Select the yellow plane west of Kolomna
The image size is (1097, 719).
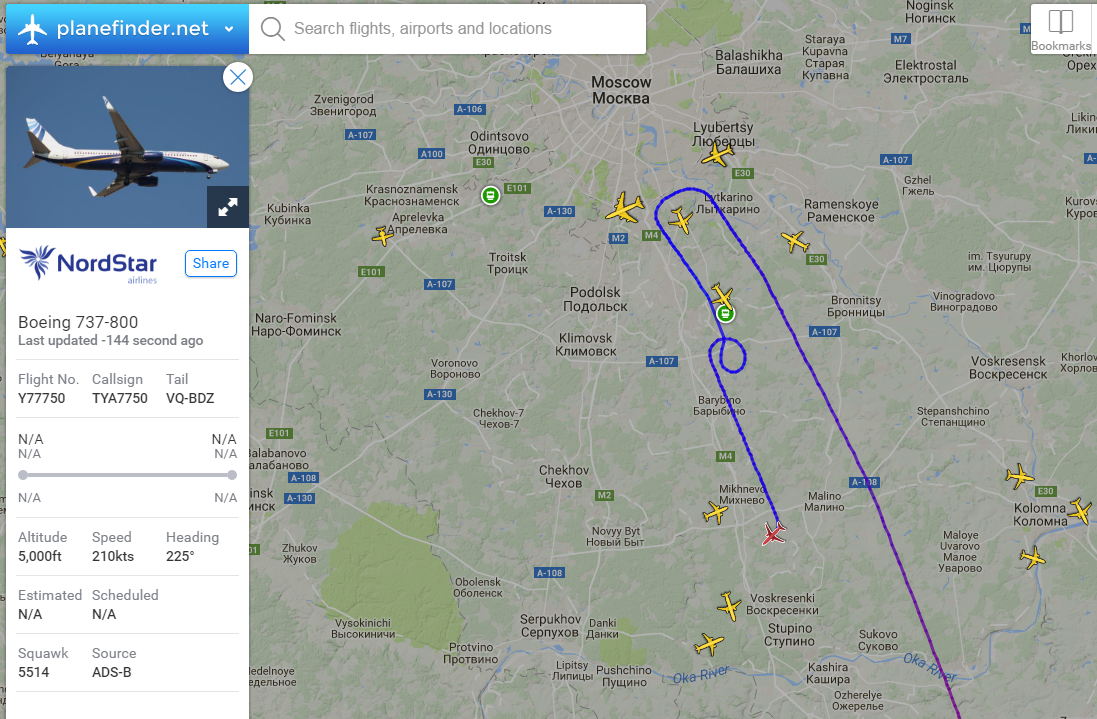(1019, 476)
